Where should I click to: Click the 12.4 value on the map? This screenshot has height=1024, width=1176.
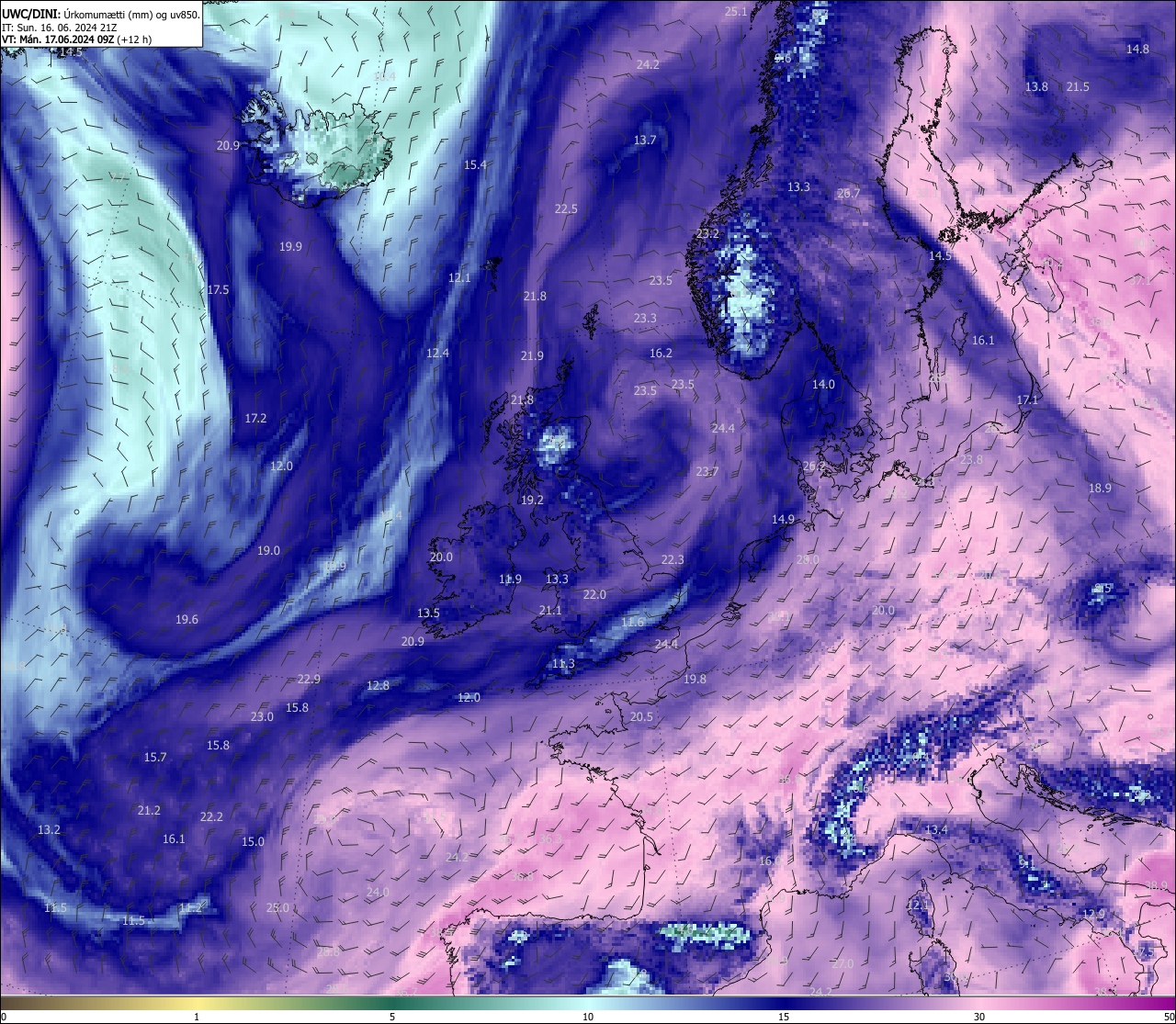pos(437,353)
